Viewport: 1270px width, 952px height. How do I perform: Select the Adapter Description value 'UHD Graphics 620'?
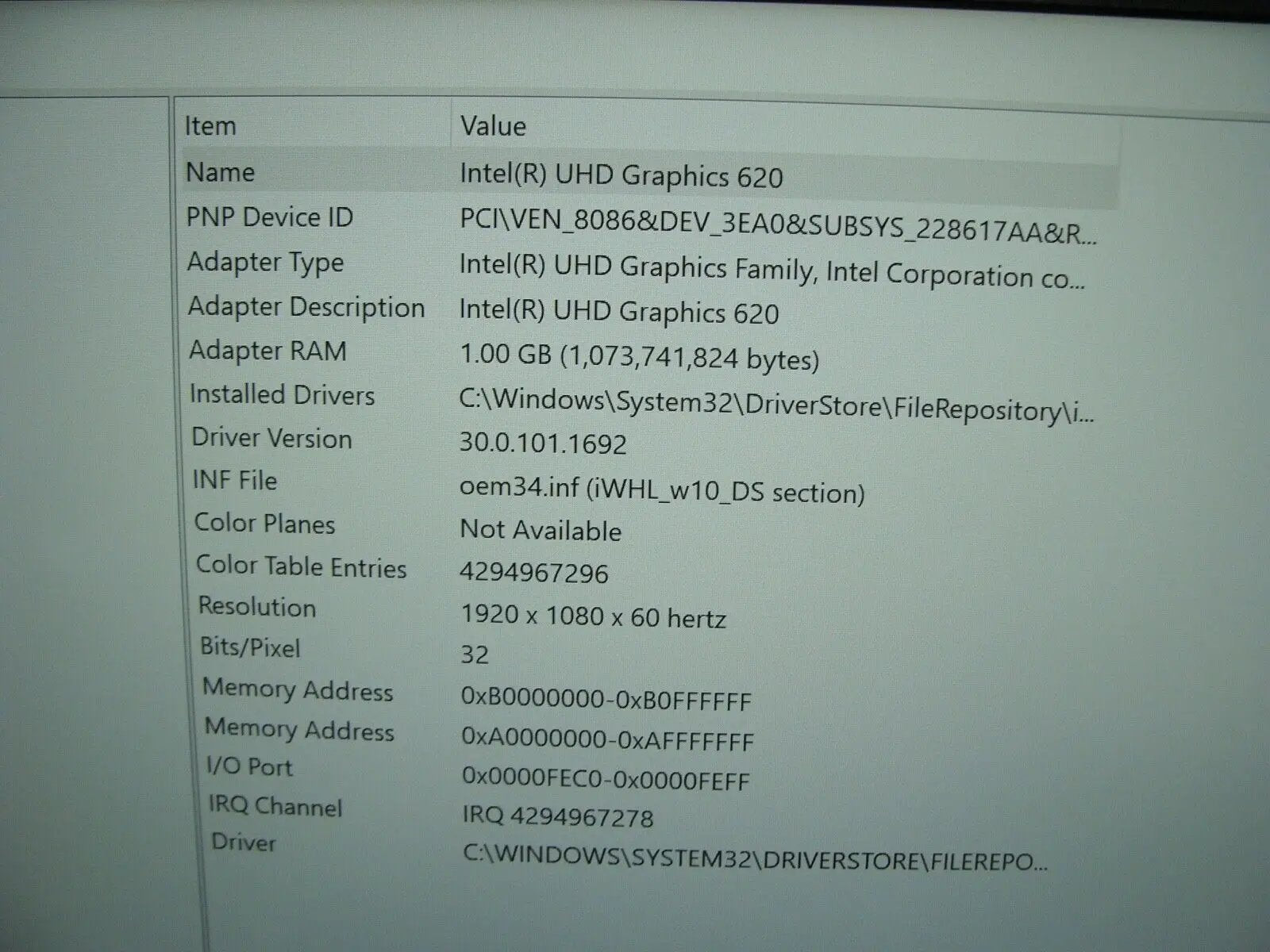619,311
